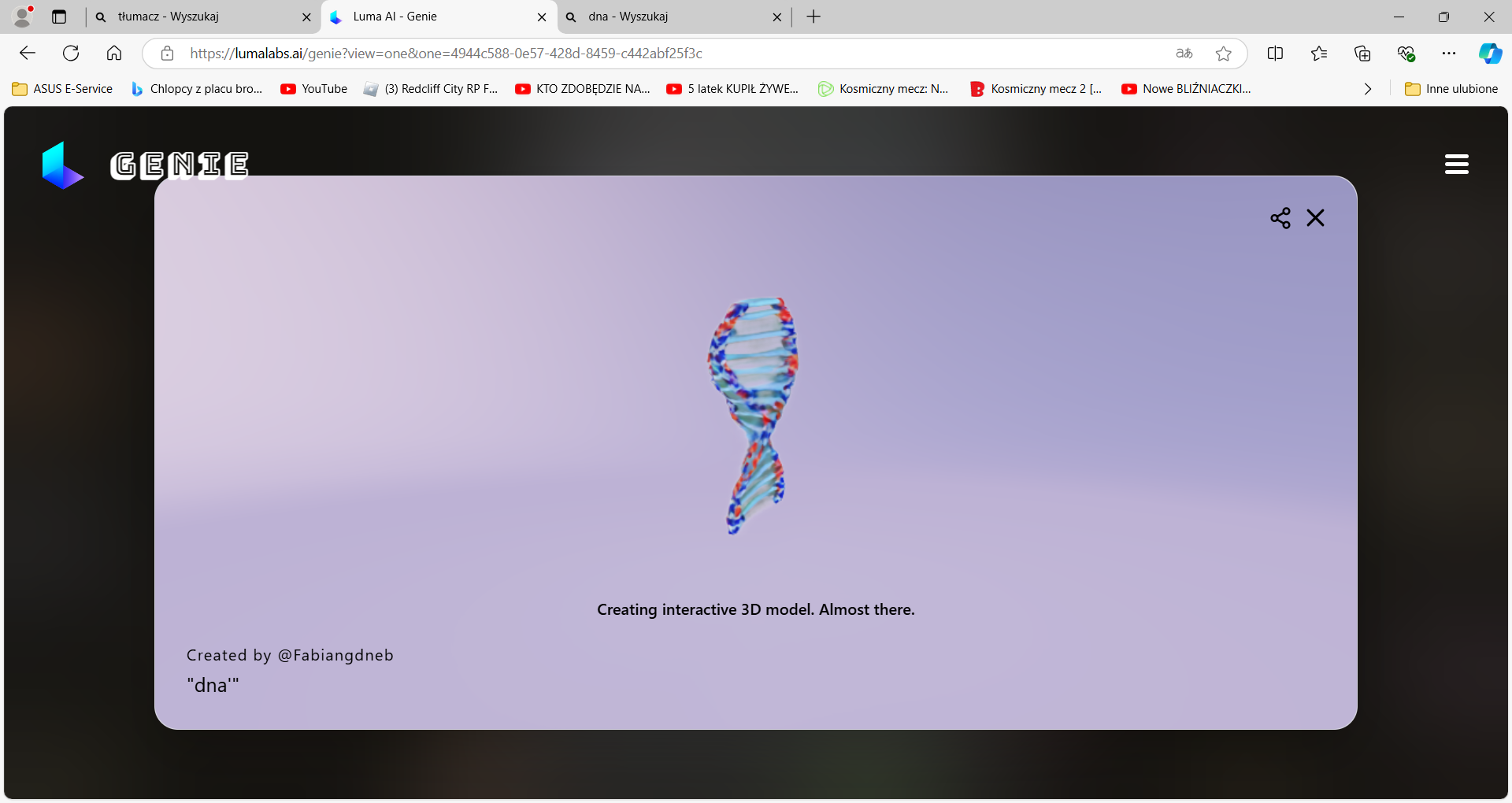Screen dimensions: 1512x803
Task: Go back to the previous page
Action: (x=28, y=54)
